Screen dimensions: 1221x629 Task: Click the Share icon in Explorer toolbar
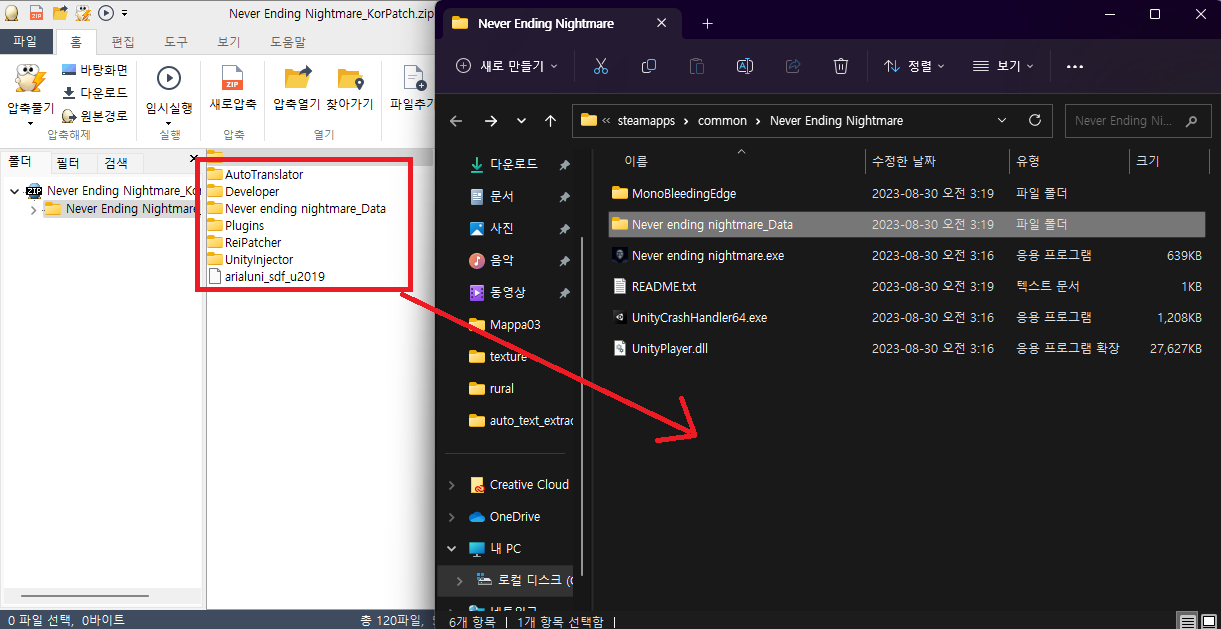[x=793, y=66]
